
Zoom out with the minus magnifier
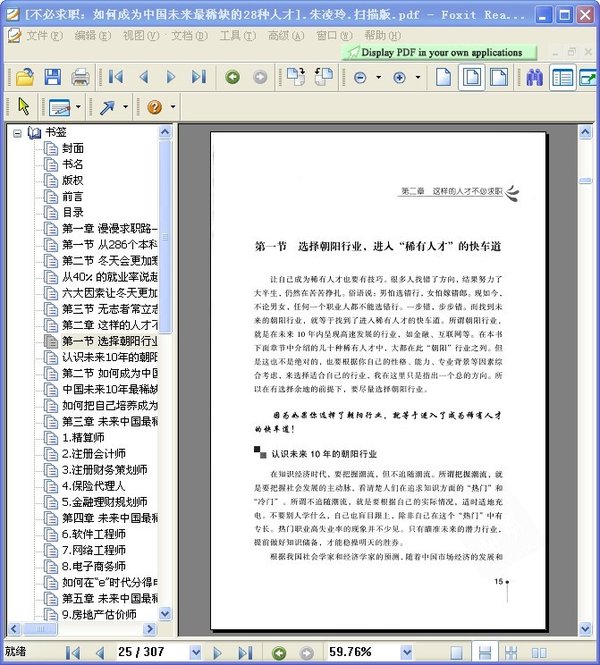[x=360, y=78]
